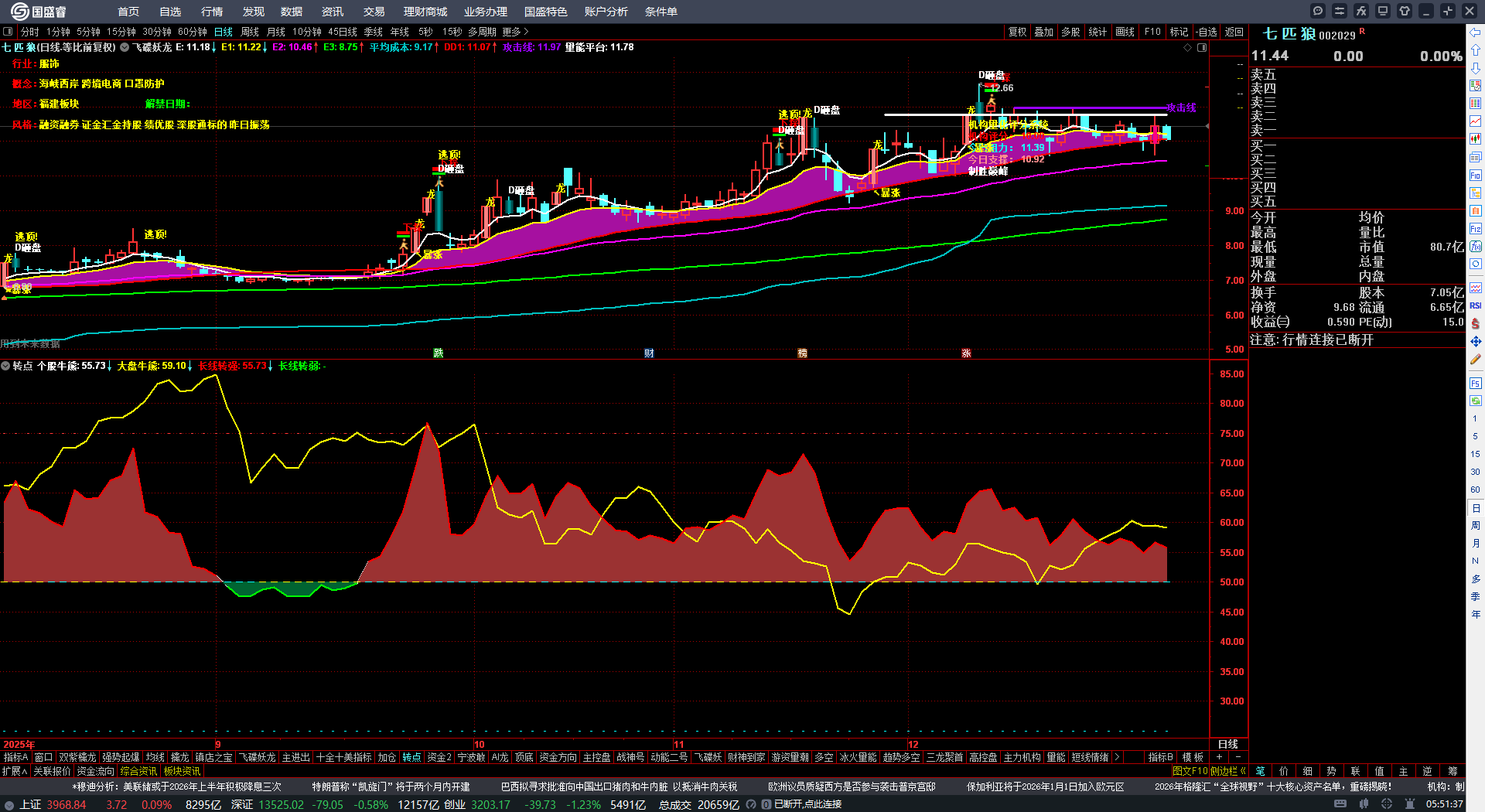
Task: Select the pencil drawing tool icon
Action: (x=1475, y=360)
